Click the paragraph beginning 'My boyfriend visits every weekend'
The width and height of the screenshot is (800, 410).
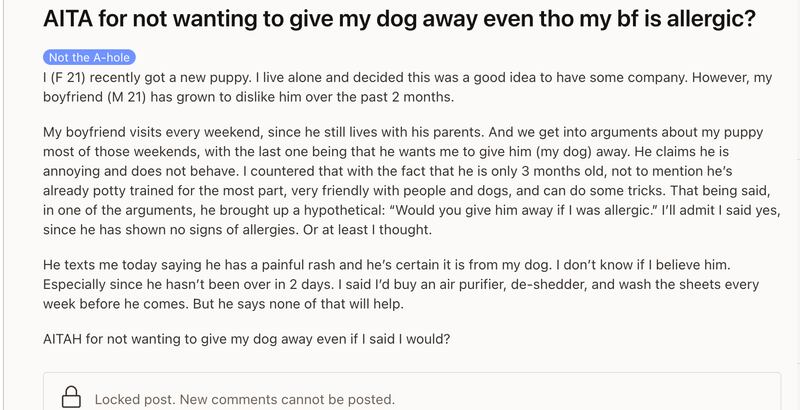[411, 181]
